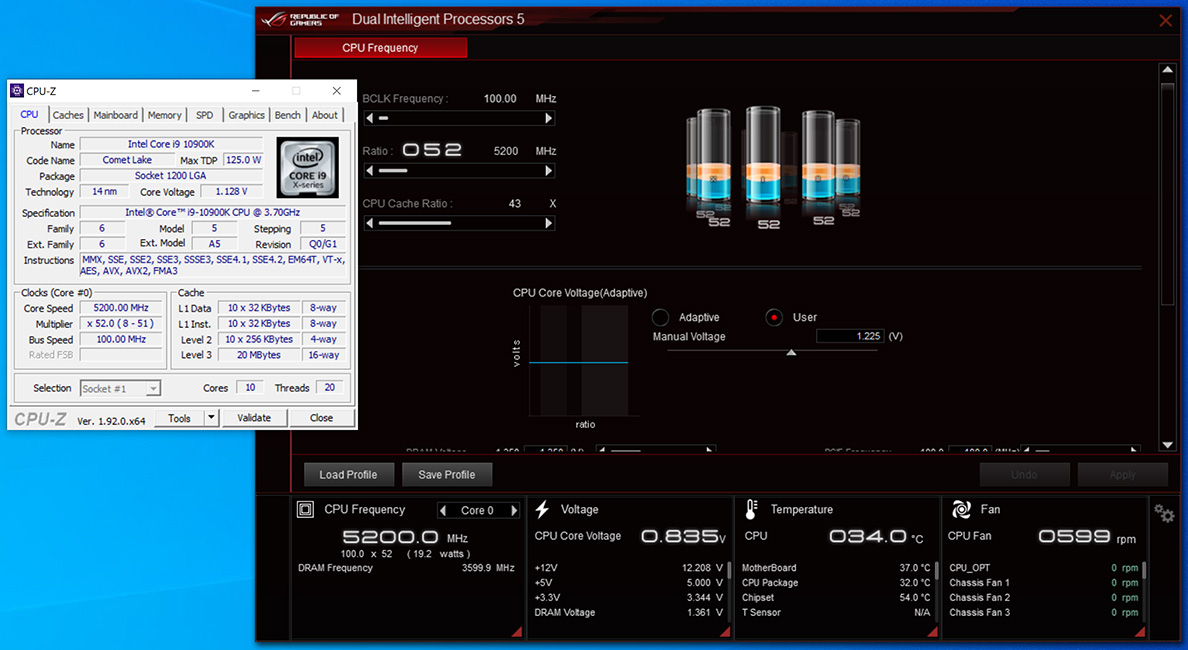Viewport: 1188px width, 650px height.
Task: Click the Core Voltage value "1.128 V"
Action: (x=232, y=192)
